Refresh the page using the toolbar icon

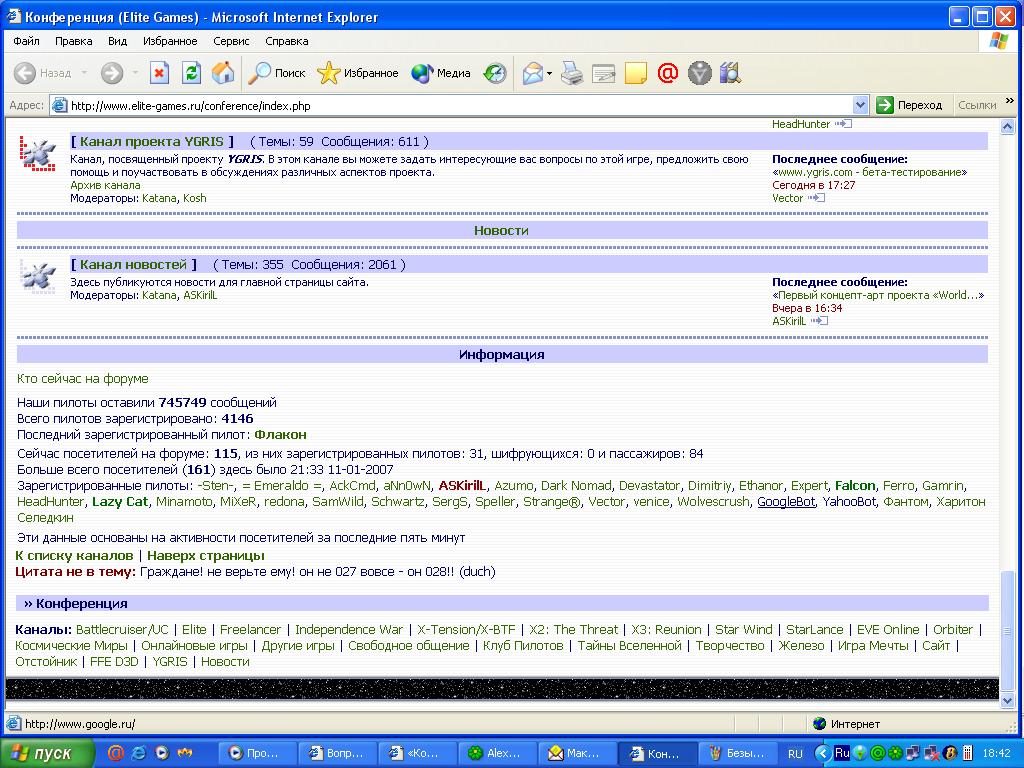[191, 73]
